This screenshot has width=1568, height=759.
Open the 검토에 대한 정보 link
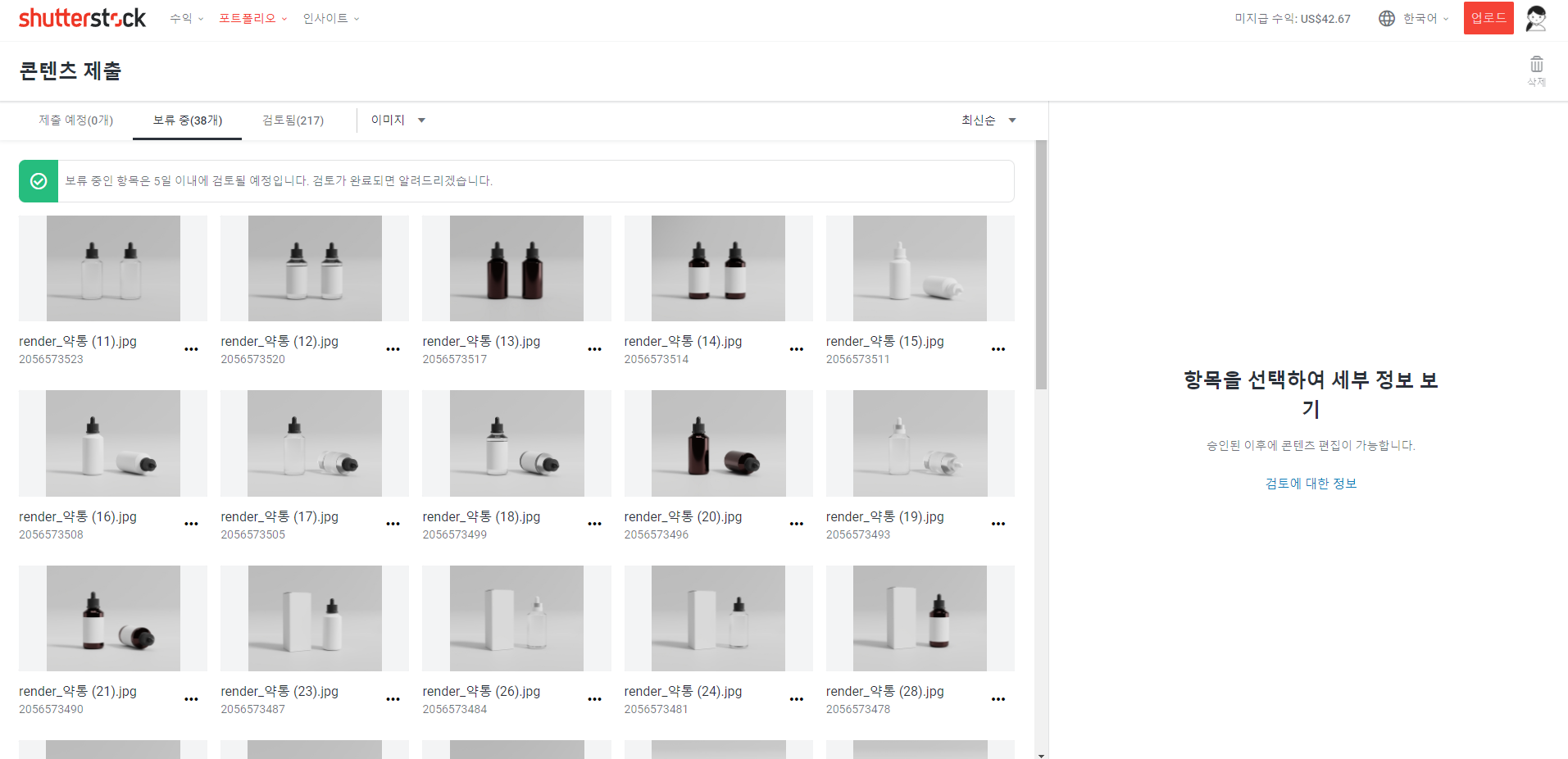1311,483
